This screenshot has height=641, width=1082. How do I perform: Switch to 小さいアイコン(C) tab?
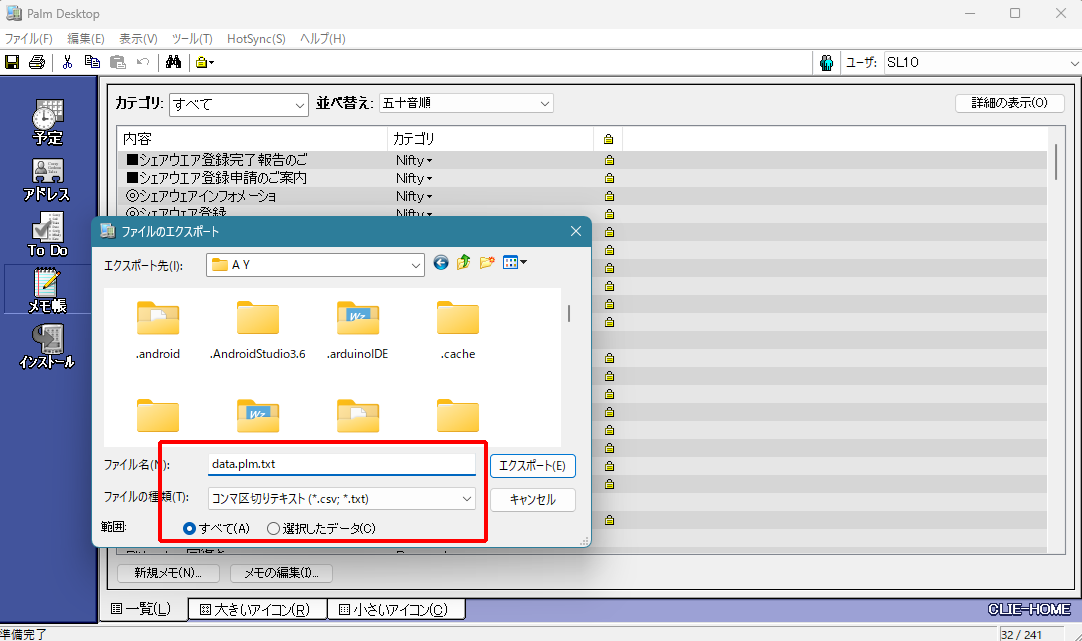click(x=395, y=609)
